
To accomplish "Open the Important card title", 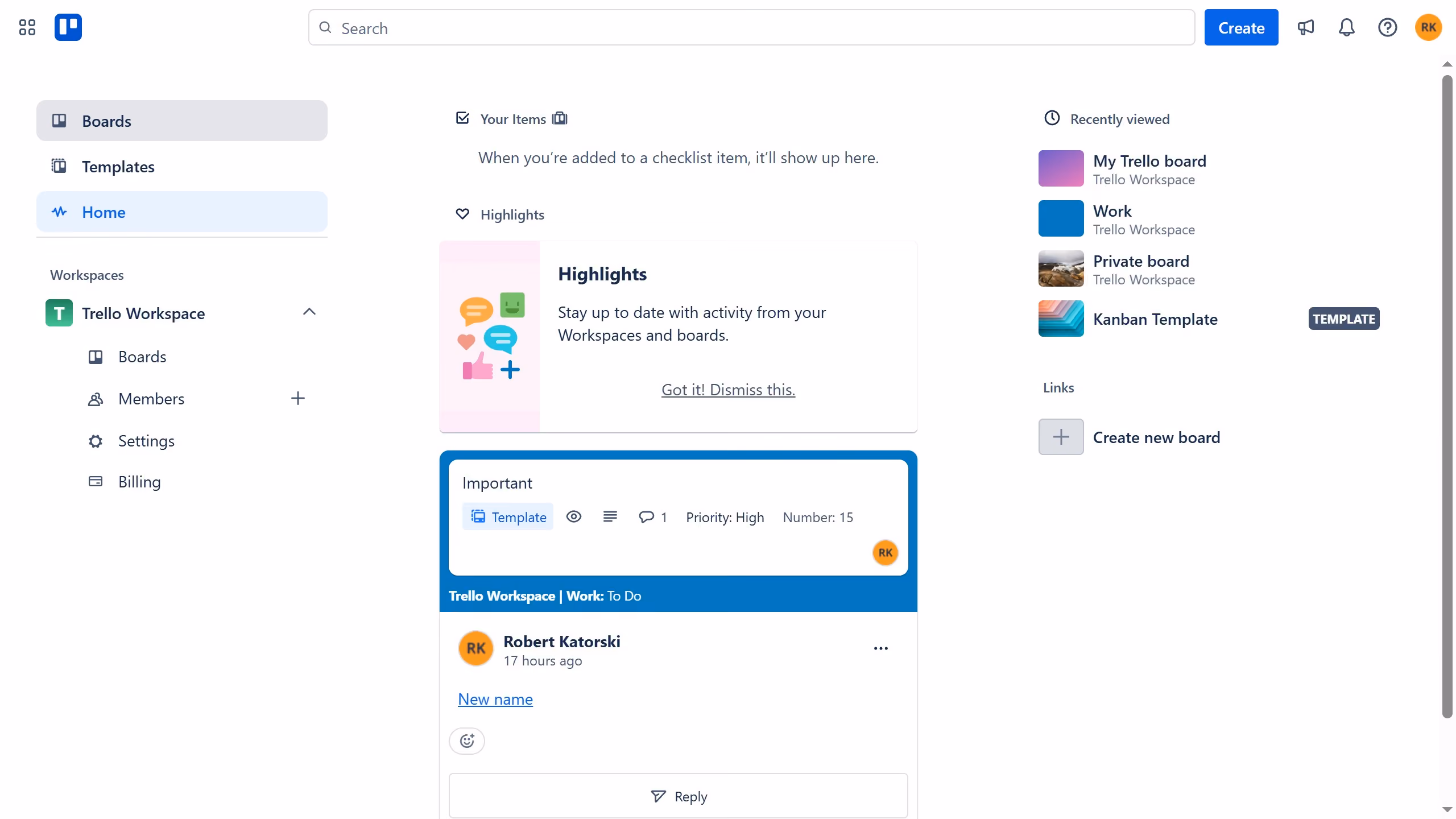I will [497, 483].
